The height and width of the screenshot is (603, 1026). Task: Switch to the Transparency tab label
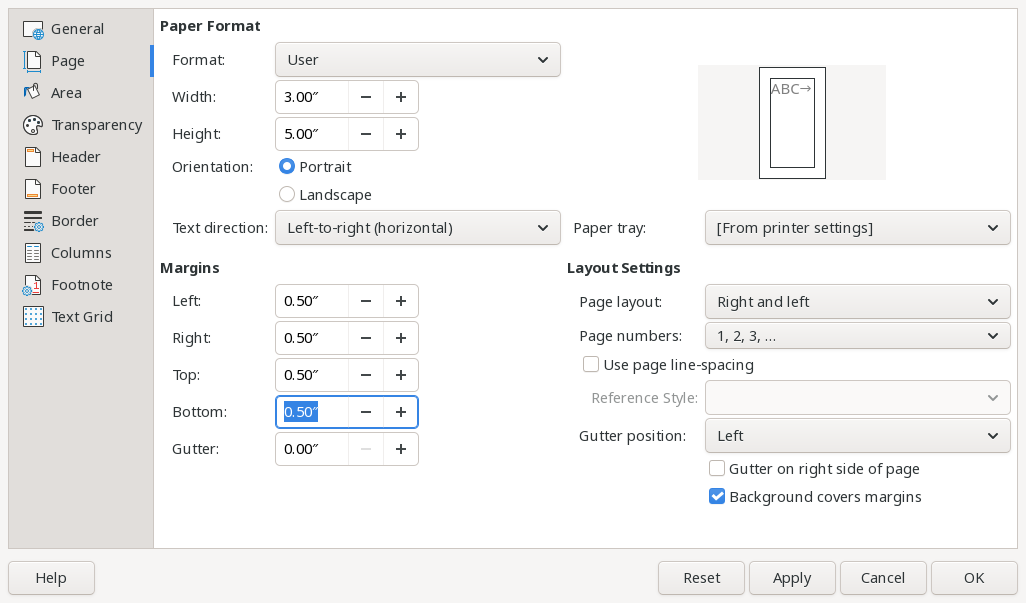(97, 125)
